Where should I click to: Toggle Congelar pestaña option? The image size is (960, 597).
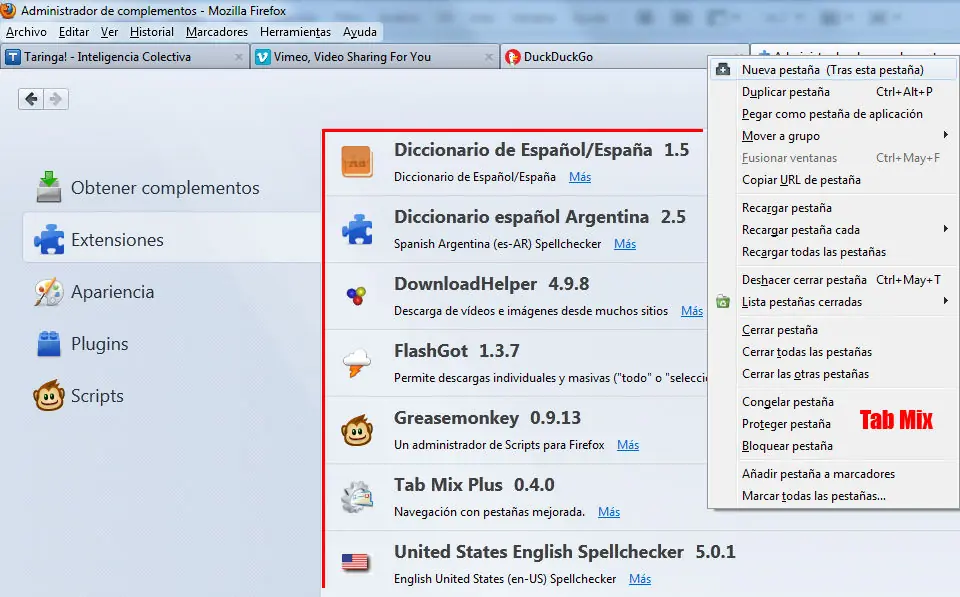point(834,402)
